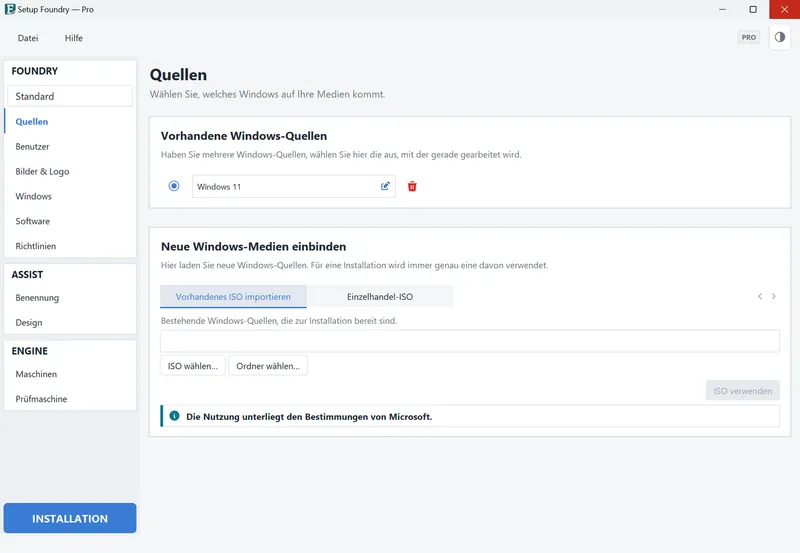Go to Benutzer section
The width and height of the screenshot is (800, 553).
[x=70, y=146]
